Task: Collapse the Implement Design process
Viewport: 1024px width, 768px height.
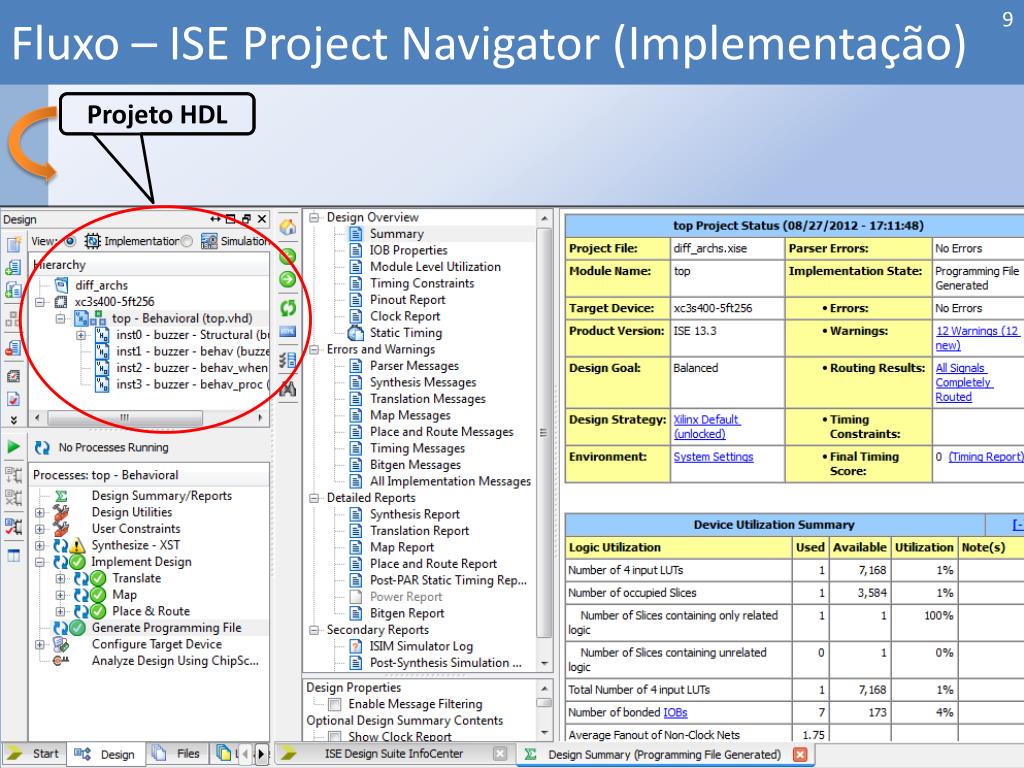Action: [40, 562]
